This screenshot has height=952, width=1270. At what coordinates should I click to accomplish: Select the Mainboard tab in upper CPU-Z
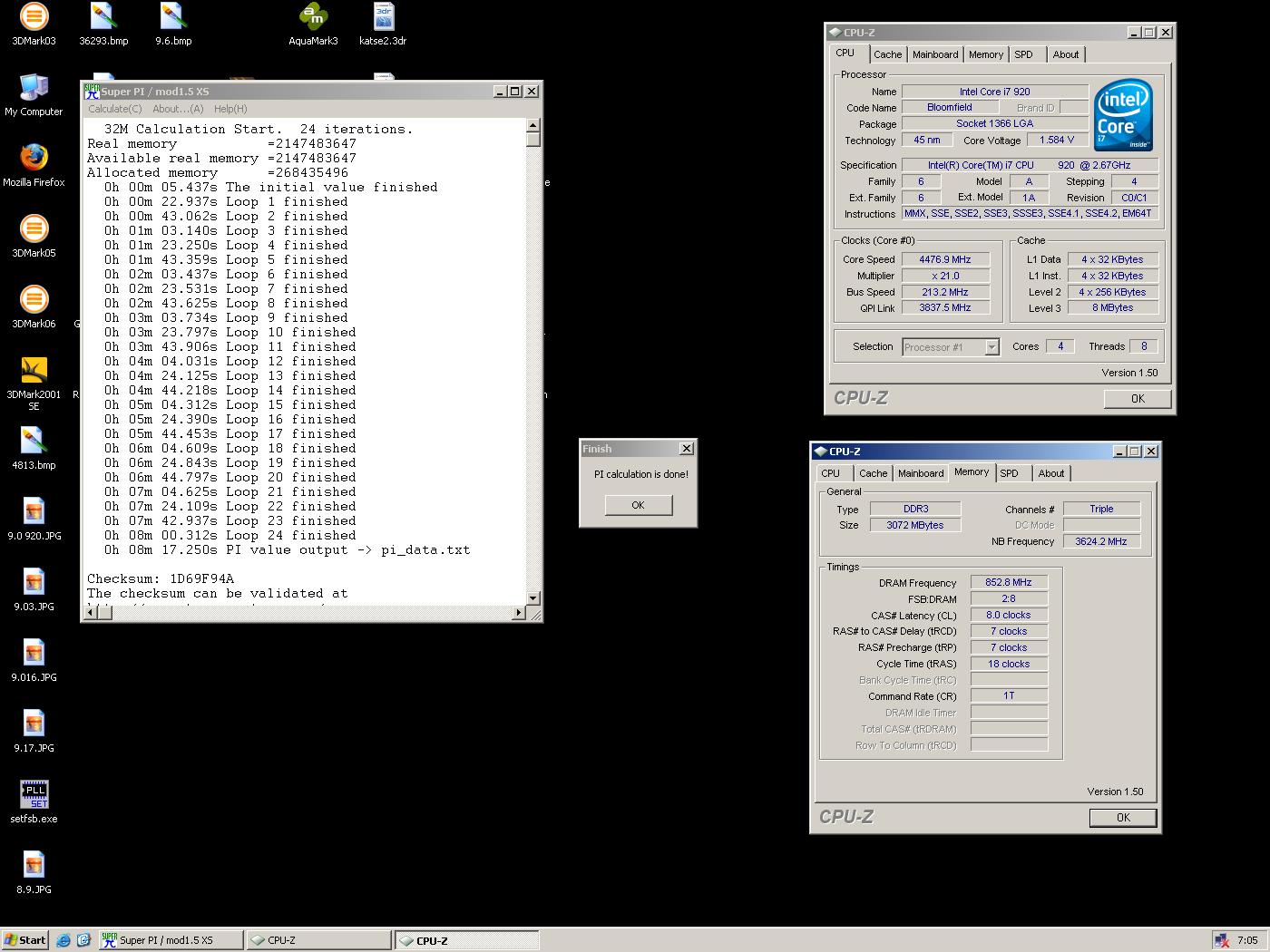[935, 54]
